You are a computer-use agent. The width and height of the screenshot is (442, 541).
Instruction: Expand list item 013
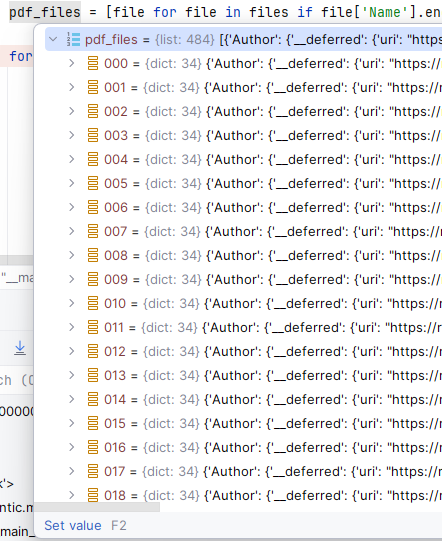point(71,375)
